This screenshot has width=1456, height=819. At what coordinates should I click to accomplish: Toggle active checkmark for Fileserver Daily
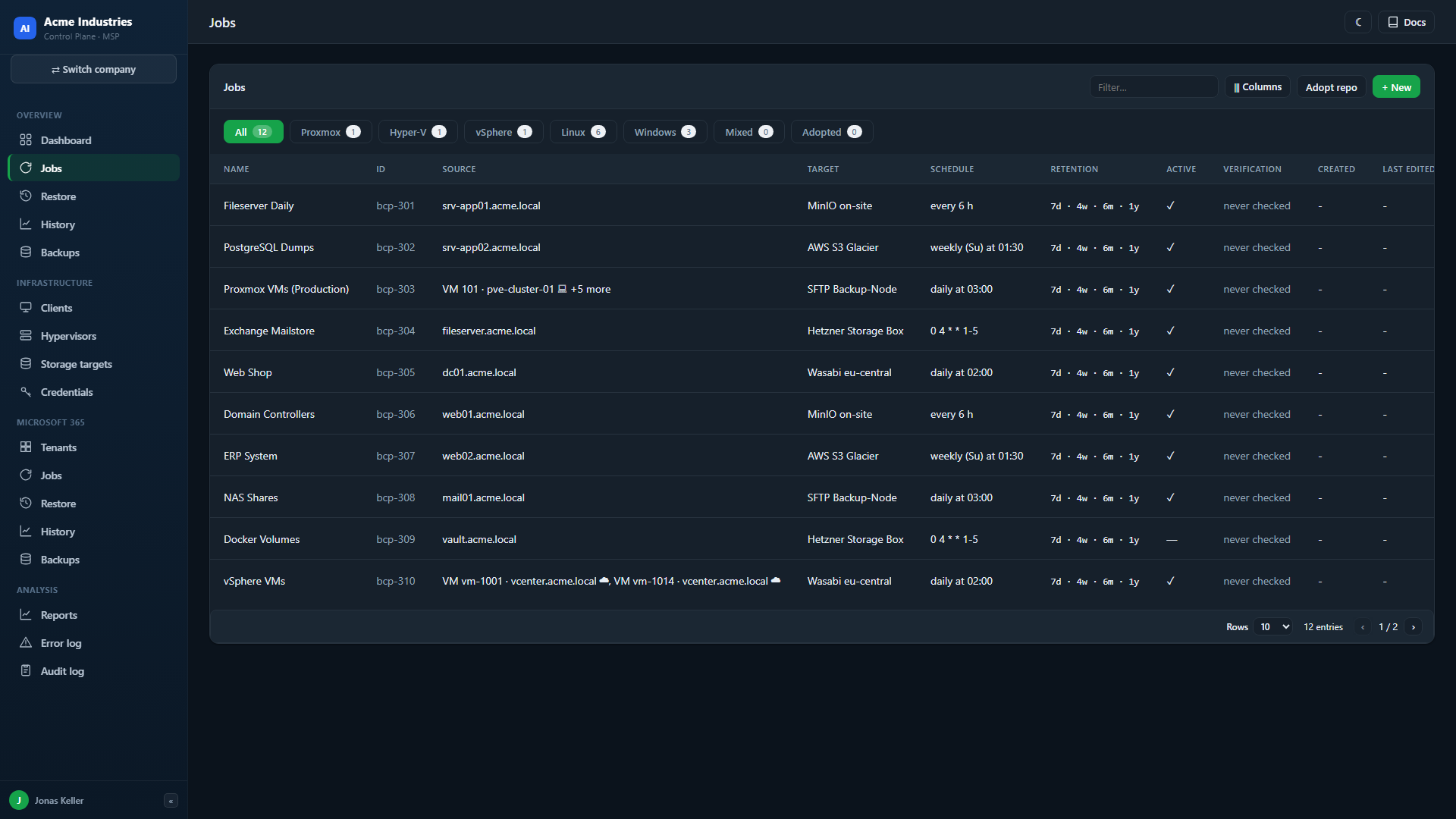tap(1170, 206)
